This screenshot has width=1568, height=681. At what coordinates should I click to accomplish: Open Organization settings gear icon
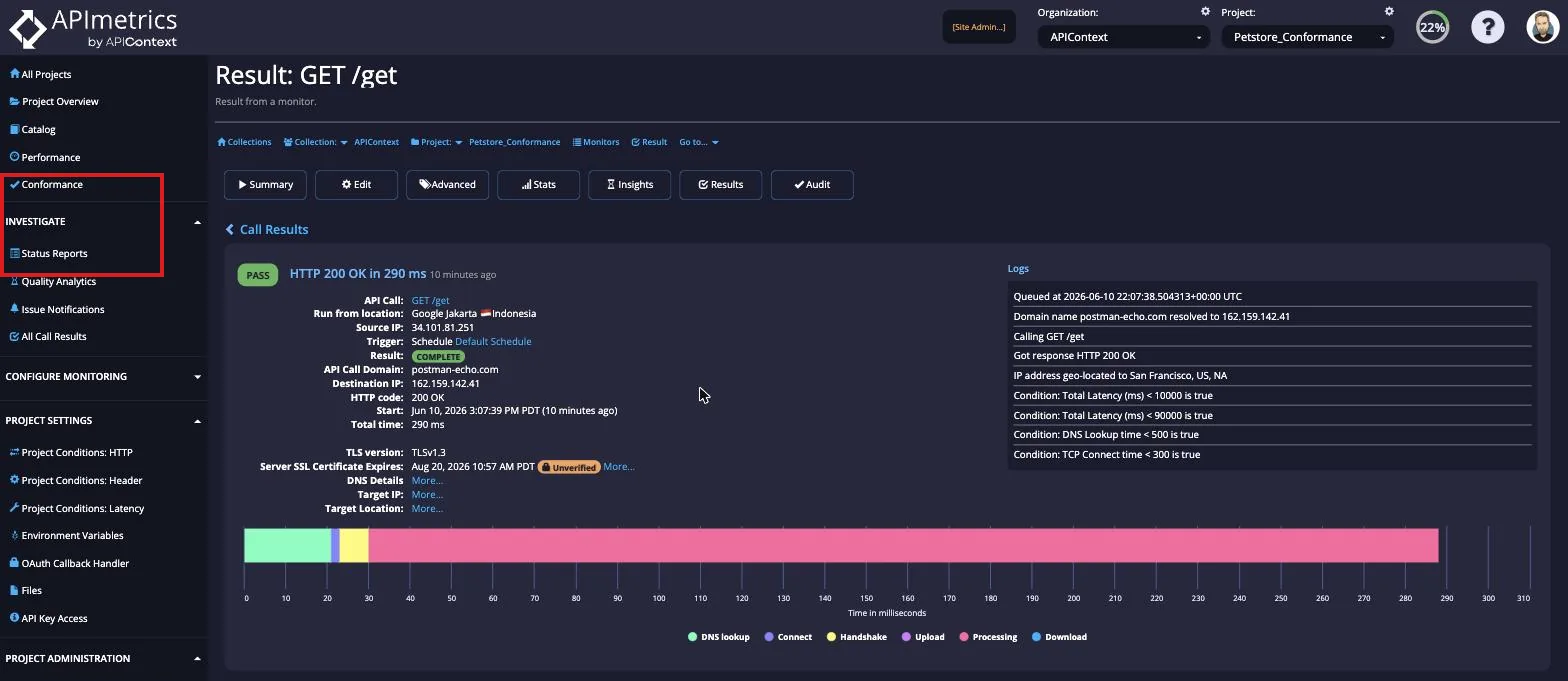1205,12
